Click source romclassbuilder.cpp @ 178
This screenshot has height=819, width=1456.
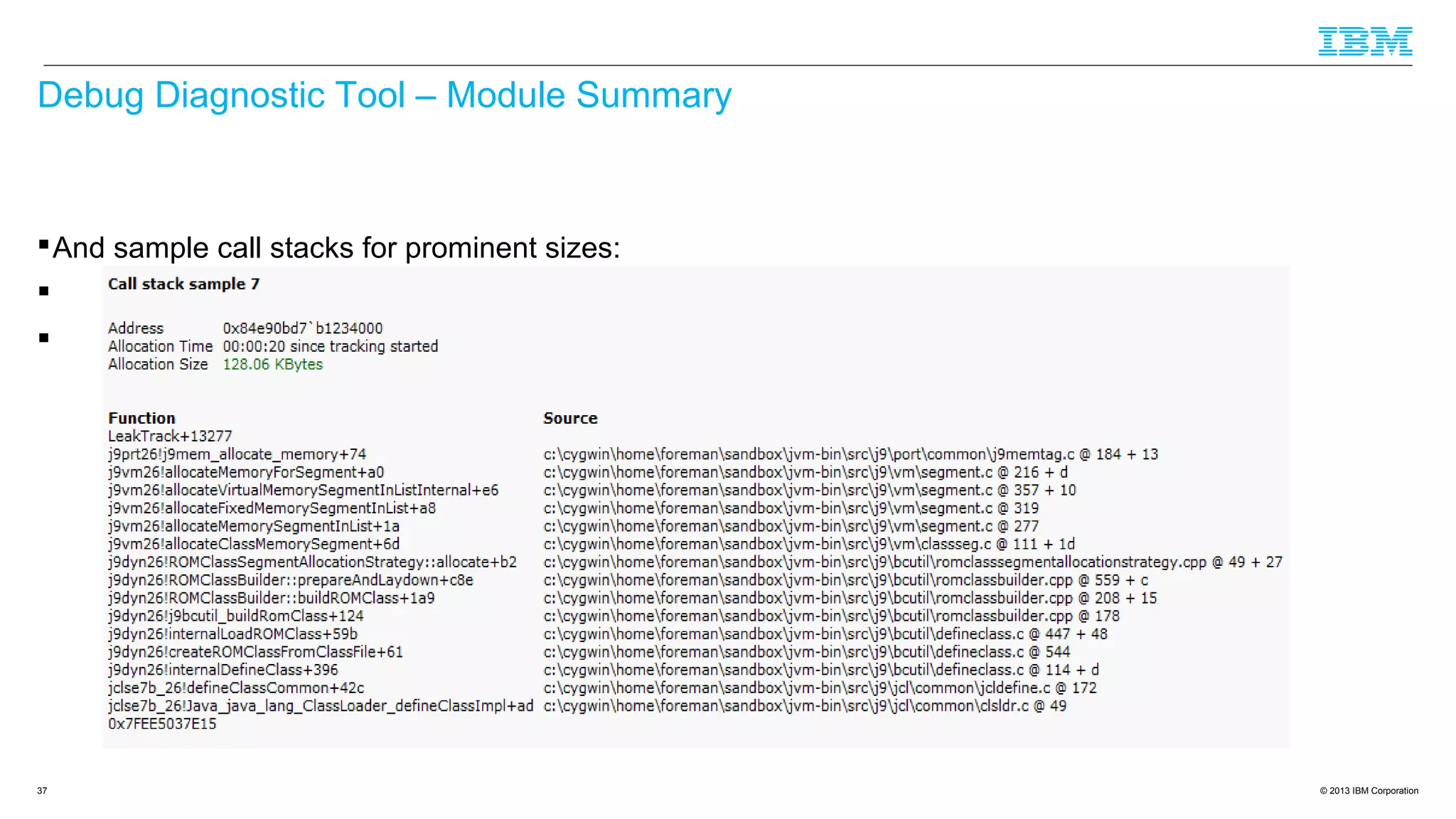pyautogui.click(x=832, y=616)
